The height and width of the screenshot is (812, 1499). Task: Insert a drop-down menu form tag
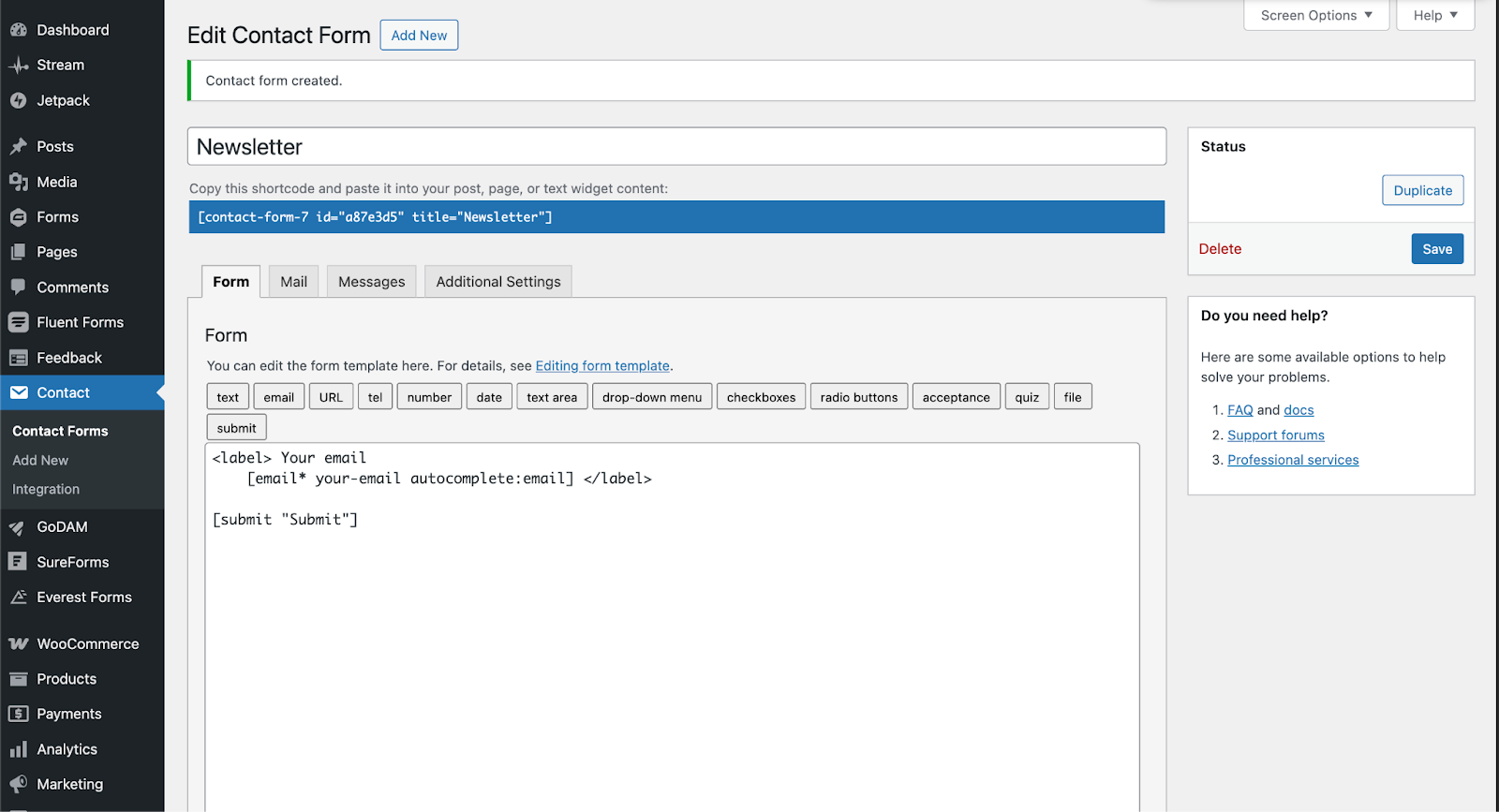651,397
